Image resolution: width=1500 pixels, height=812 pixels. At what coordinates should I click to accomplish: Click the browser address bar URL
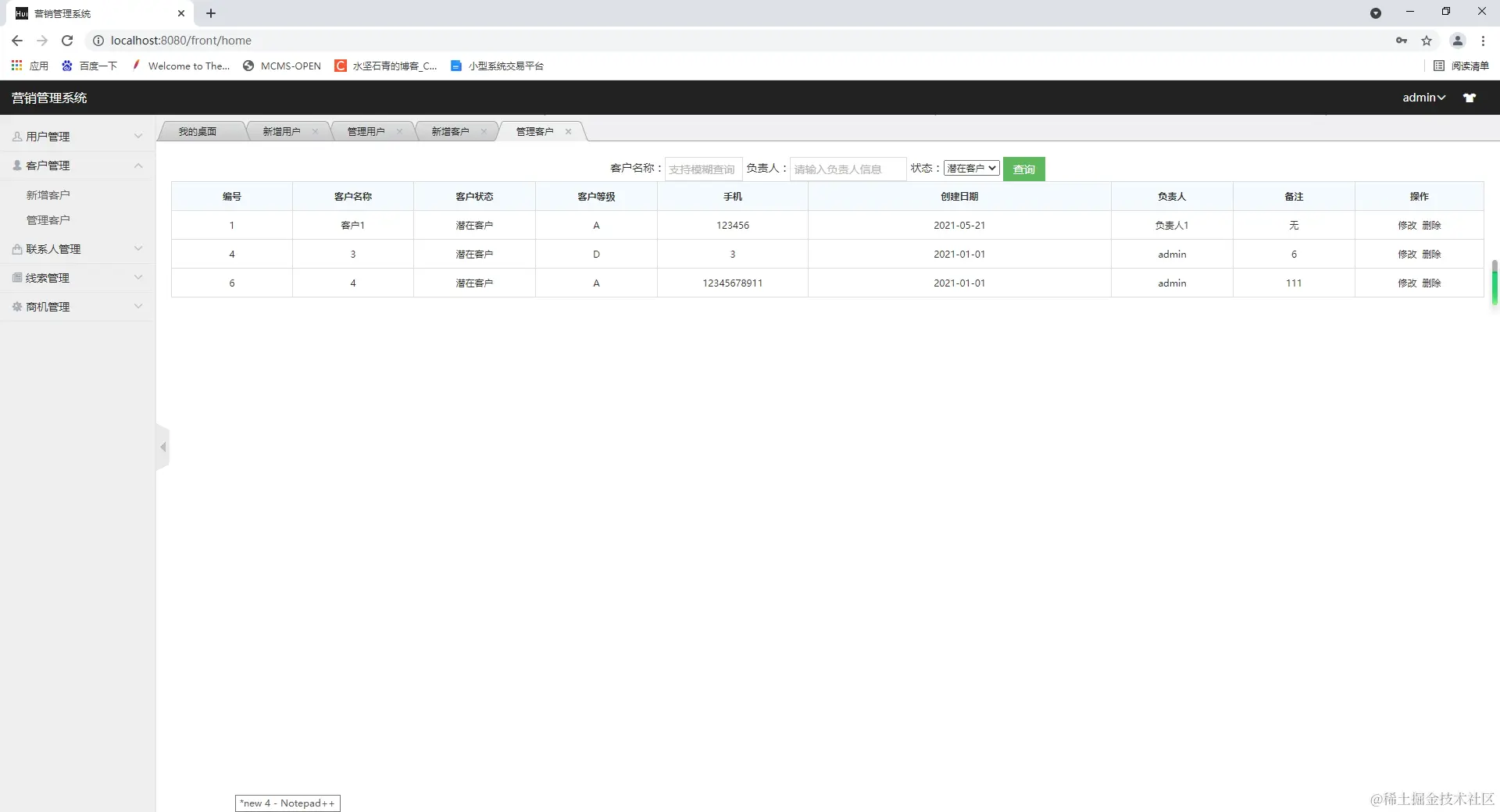[181, 41]
